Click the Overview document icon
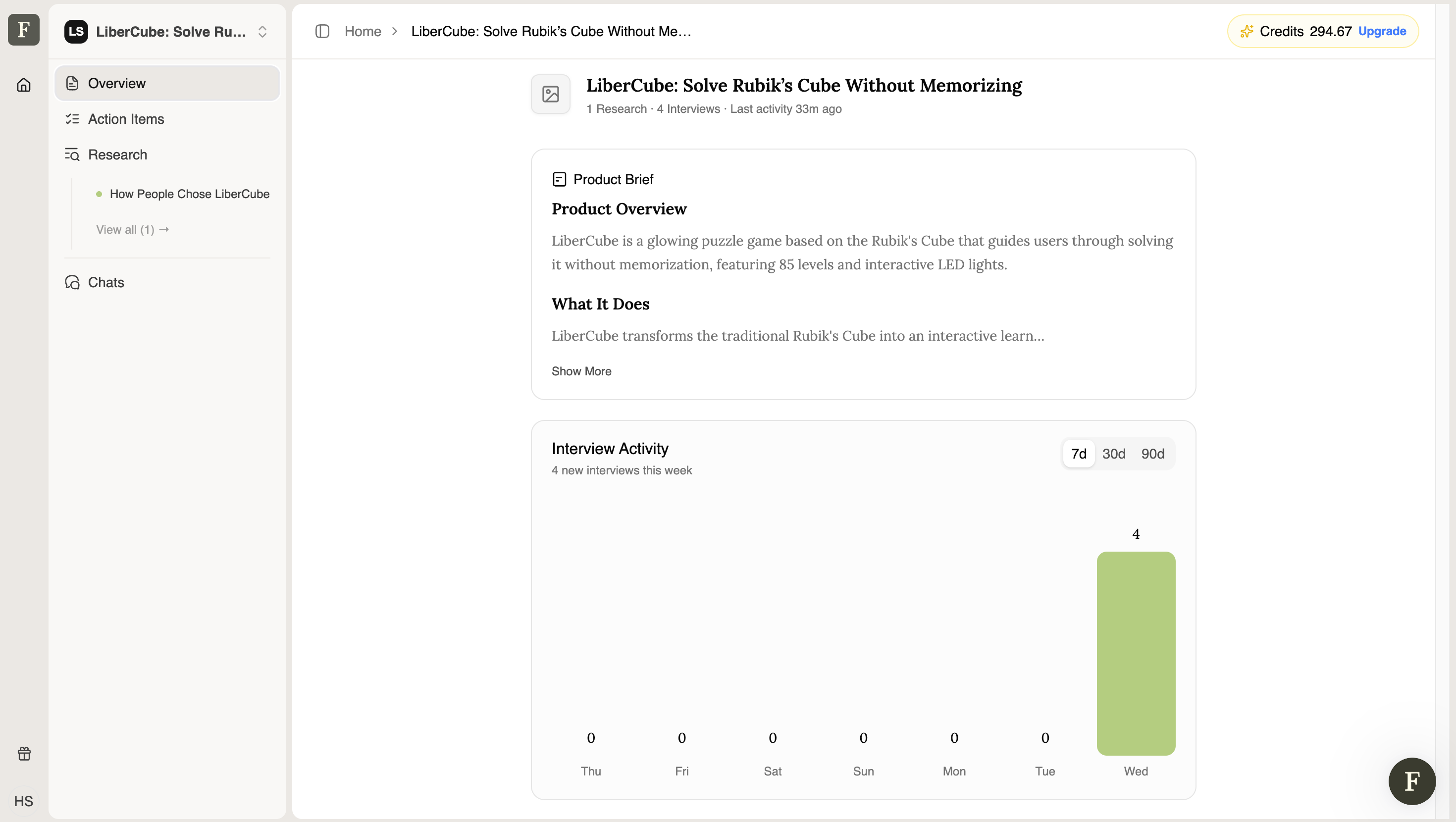The height and width of the screenshot is (822, 1456). tap(72, 83)
